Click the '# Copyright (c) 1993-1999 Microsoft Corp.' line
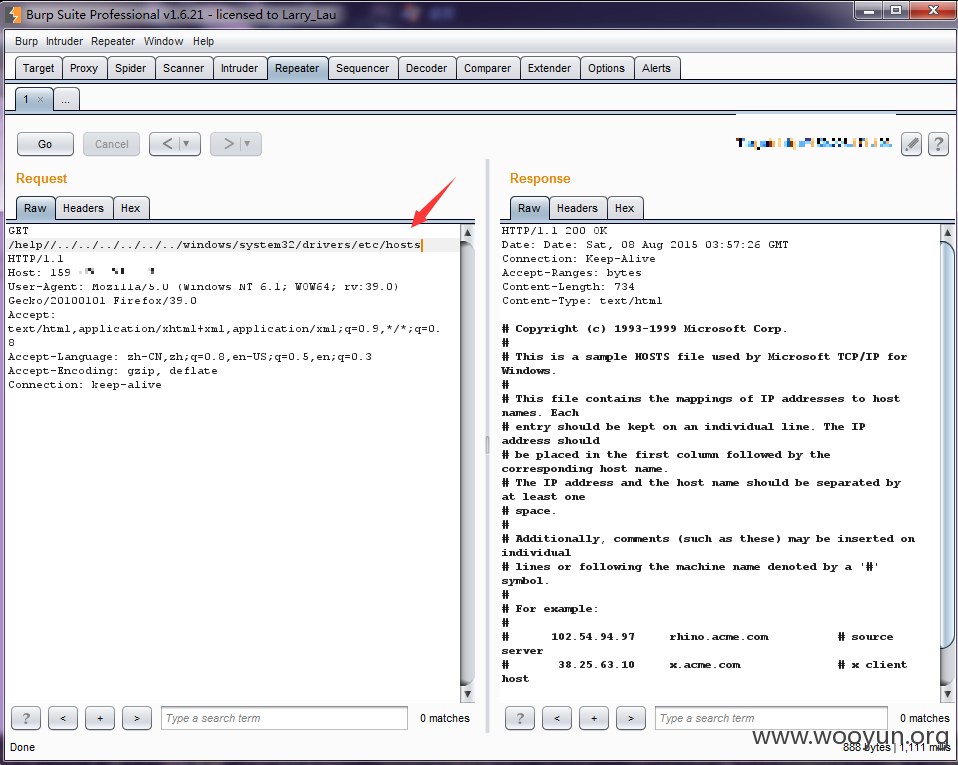This screenshot has height=765, width=958. click(645, 329)
